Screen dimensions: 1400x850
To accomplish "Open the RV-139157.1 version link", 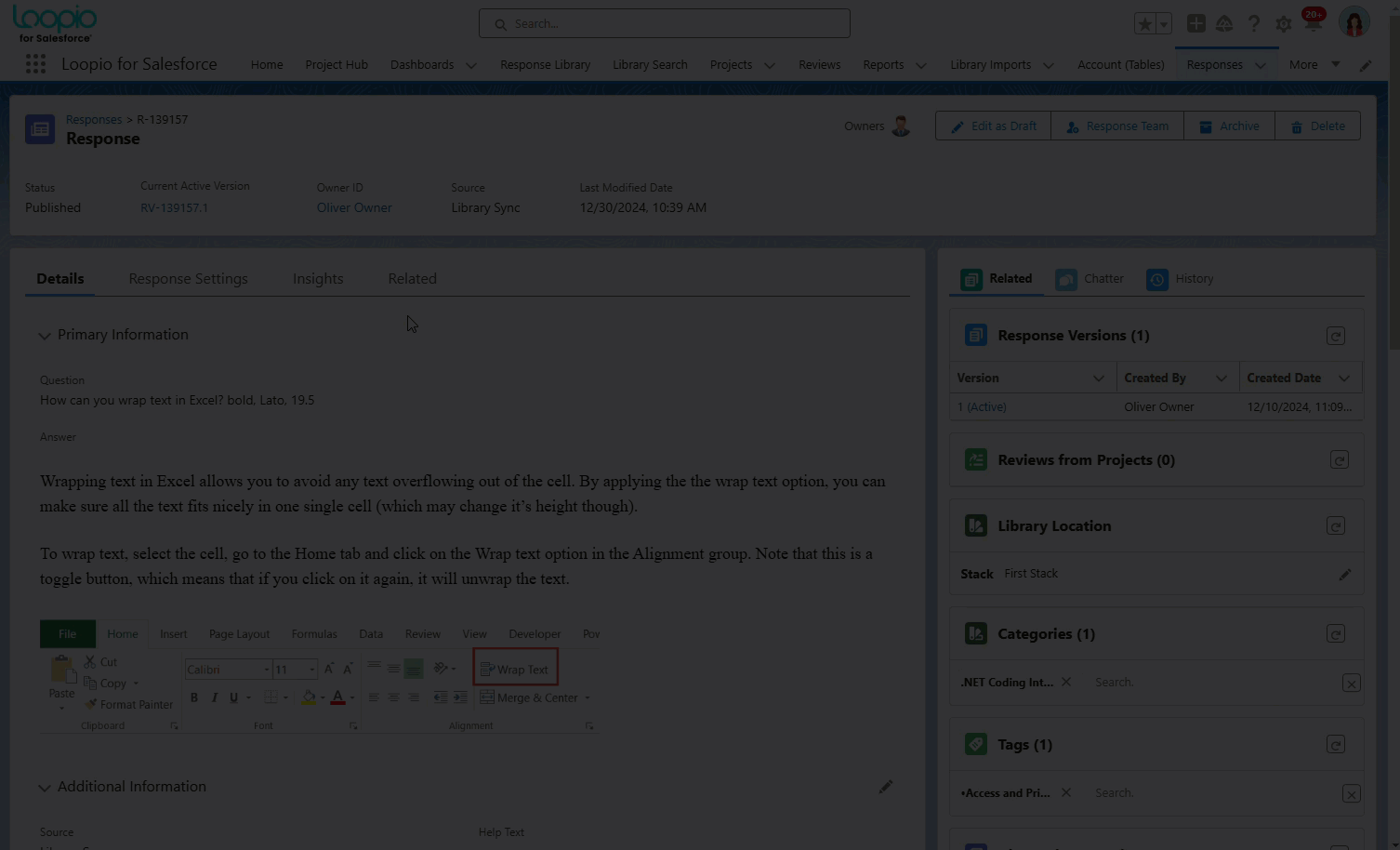I will point(174,207).
